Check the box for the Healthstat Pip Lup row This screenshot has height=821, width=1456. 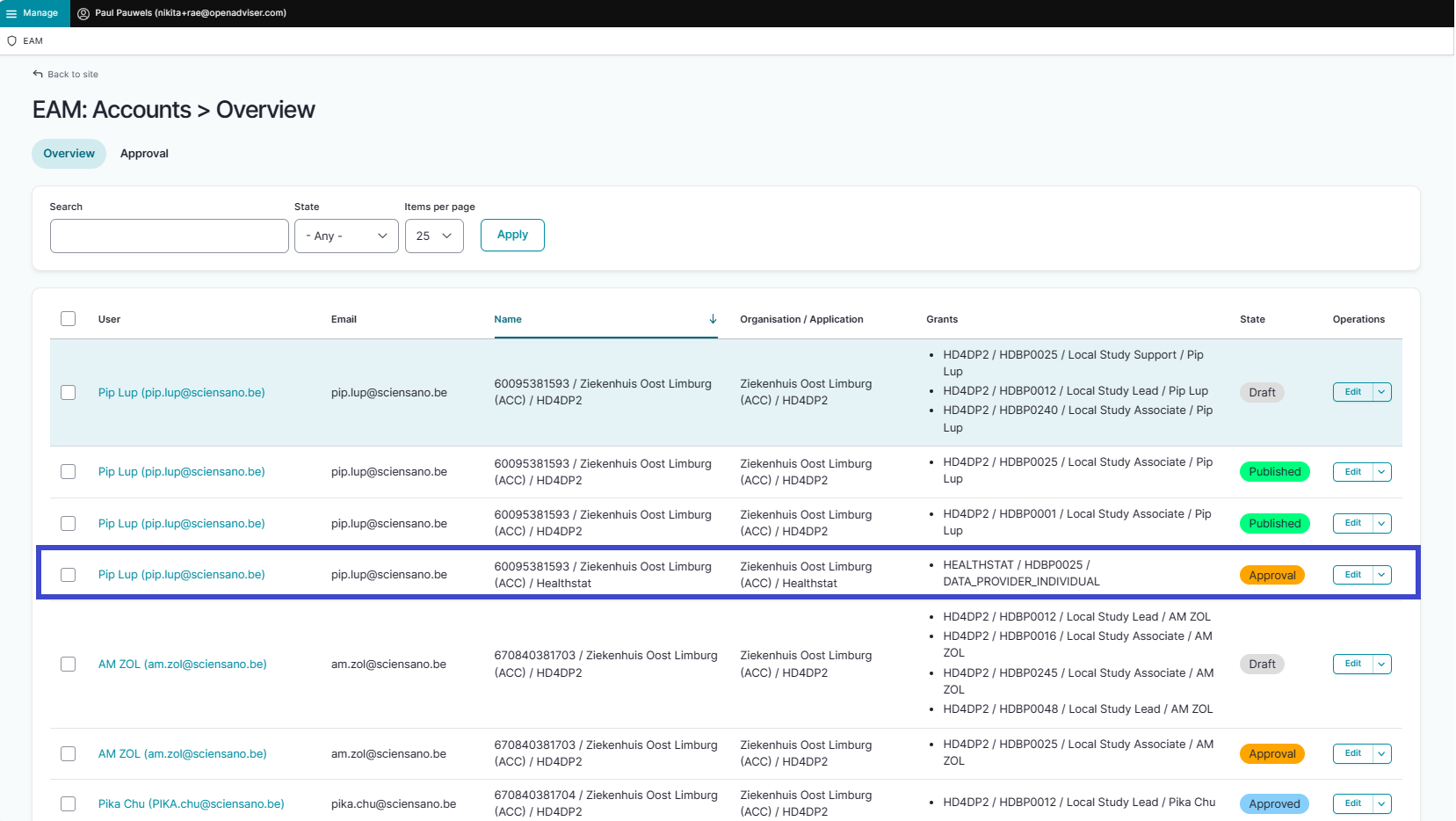click(68, 575)
